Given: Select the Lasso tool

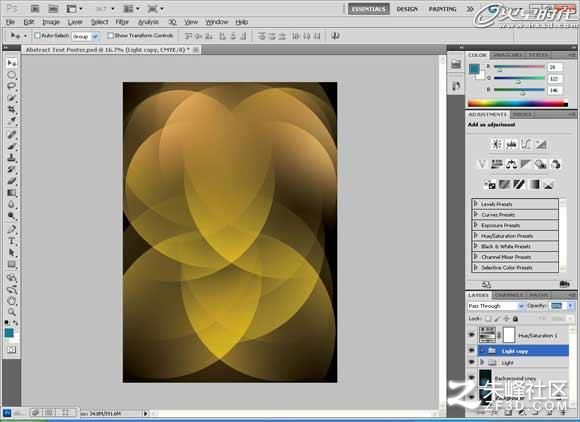Looking at the screenshot, I should tap(11, 87).
